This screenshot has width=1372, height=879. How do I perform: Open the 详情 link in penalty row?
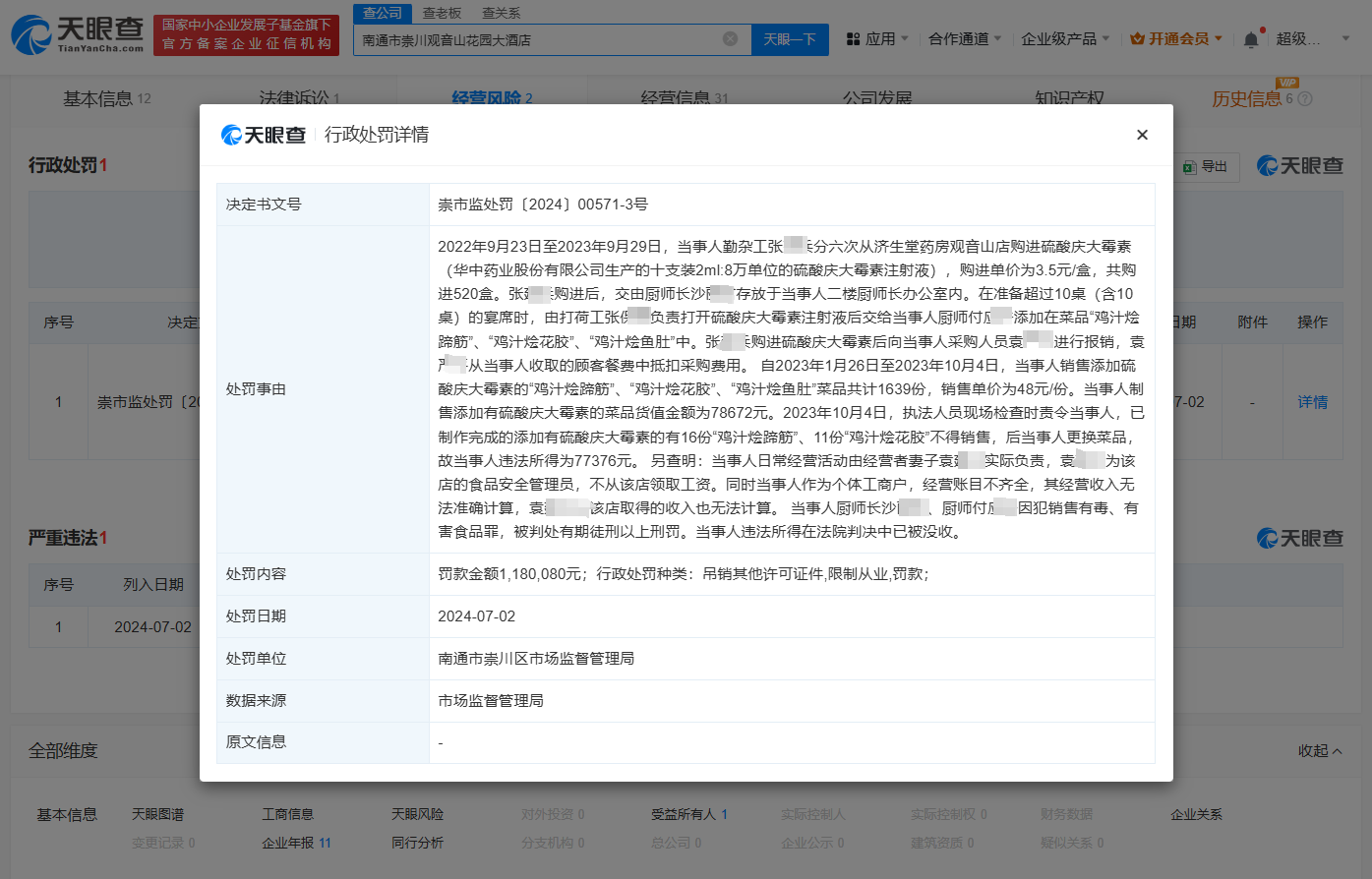pos(1312,402)
